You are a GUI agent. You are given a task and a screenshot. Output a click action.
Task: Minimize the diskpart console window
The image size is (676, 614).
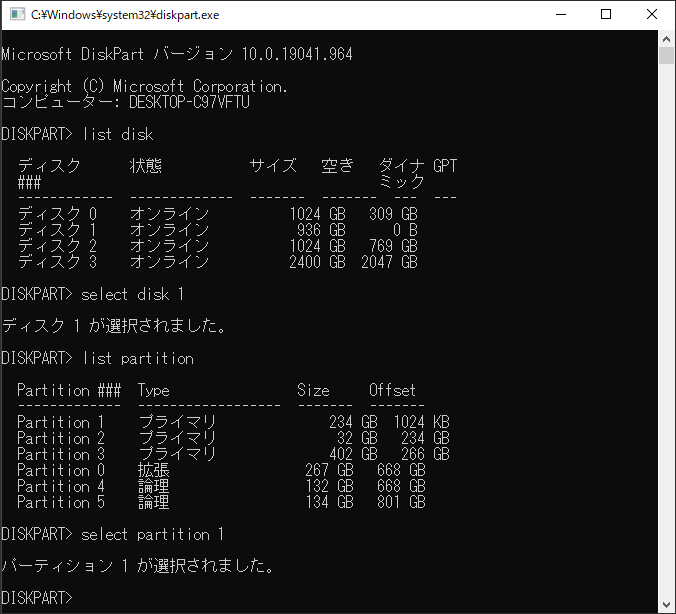coord(560,14)
